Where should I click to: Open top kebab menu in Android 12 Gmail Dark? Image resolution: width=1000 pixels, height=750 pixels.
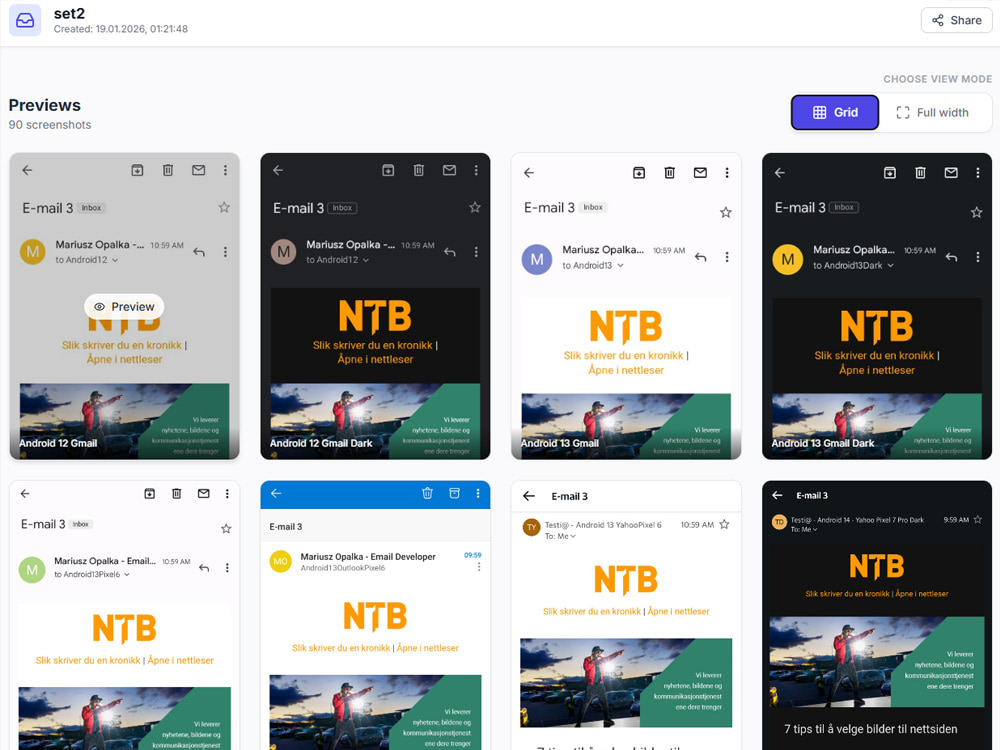click(x=476, y=170)
